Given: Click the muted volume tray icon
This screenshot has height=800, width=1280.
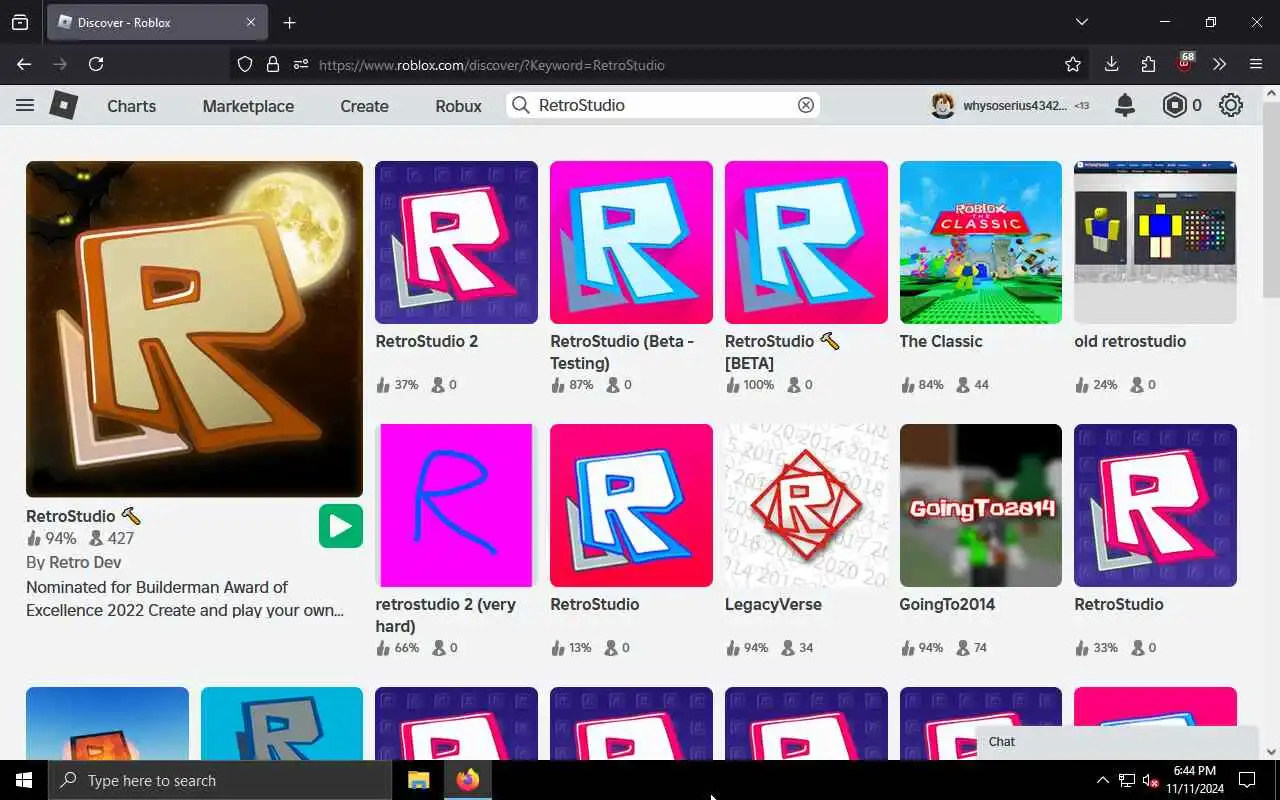Looking at the screenshot, I should tap(1150, 780).
